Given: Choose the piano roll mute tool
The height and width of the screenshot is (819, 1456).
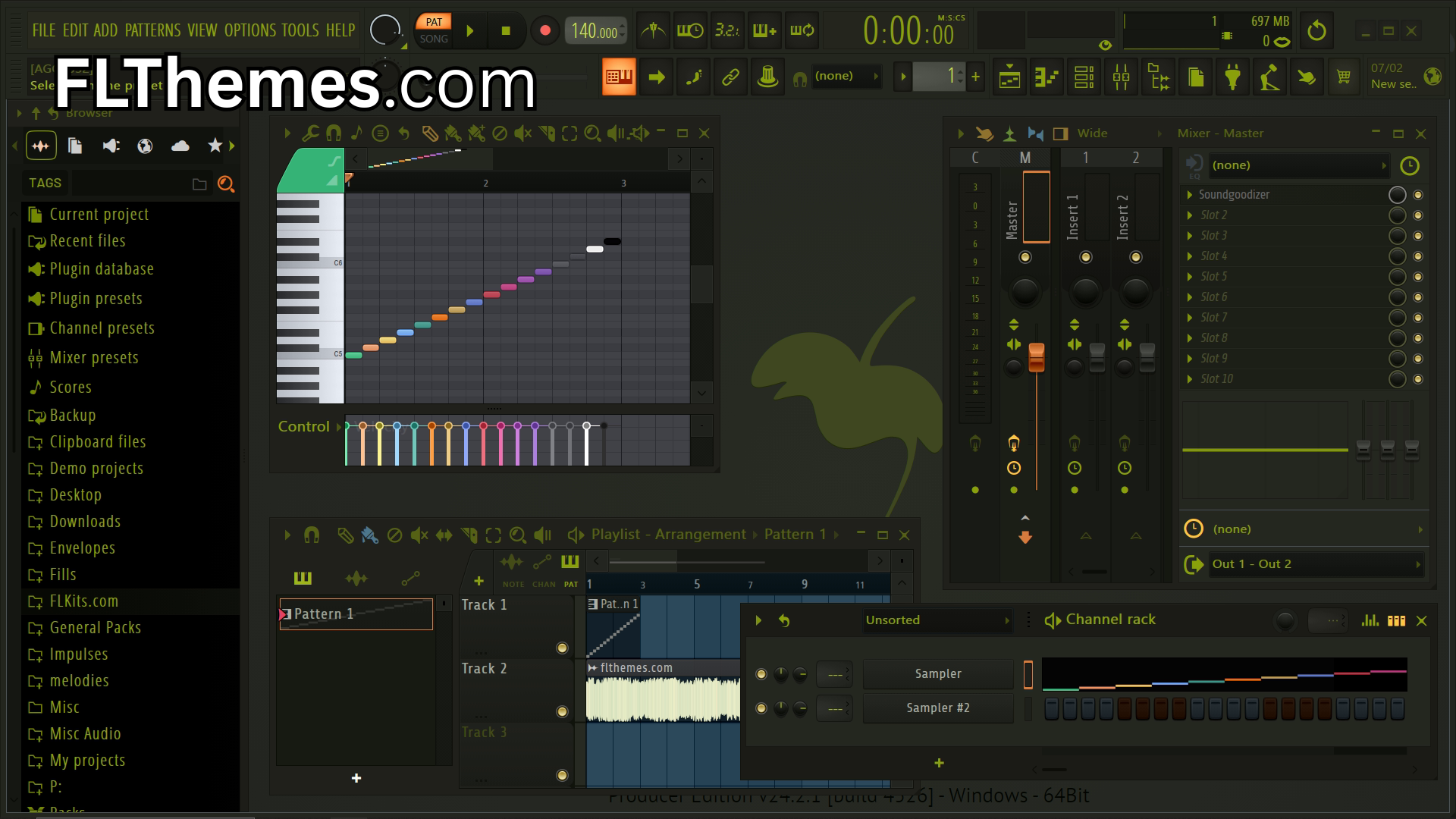Looking at the screenshot, I should 522,133.
